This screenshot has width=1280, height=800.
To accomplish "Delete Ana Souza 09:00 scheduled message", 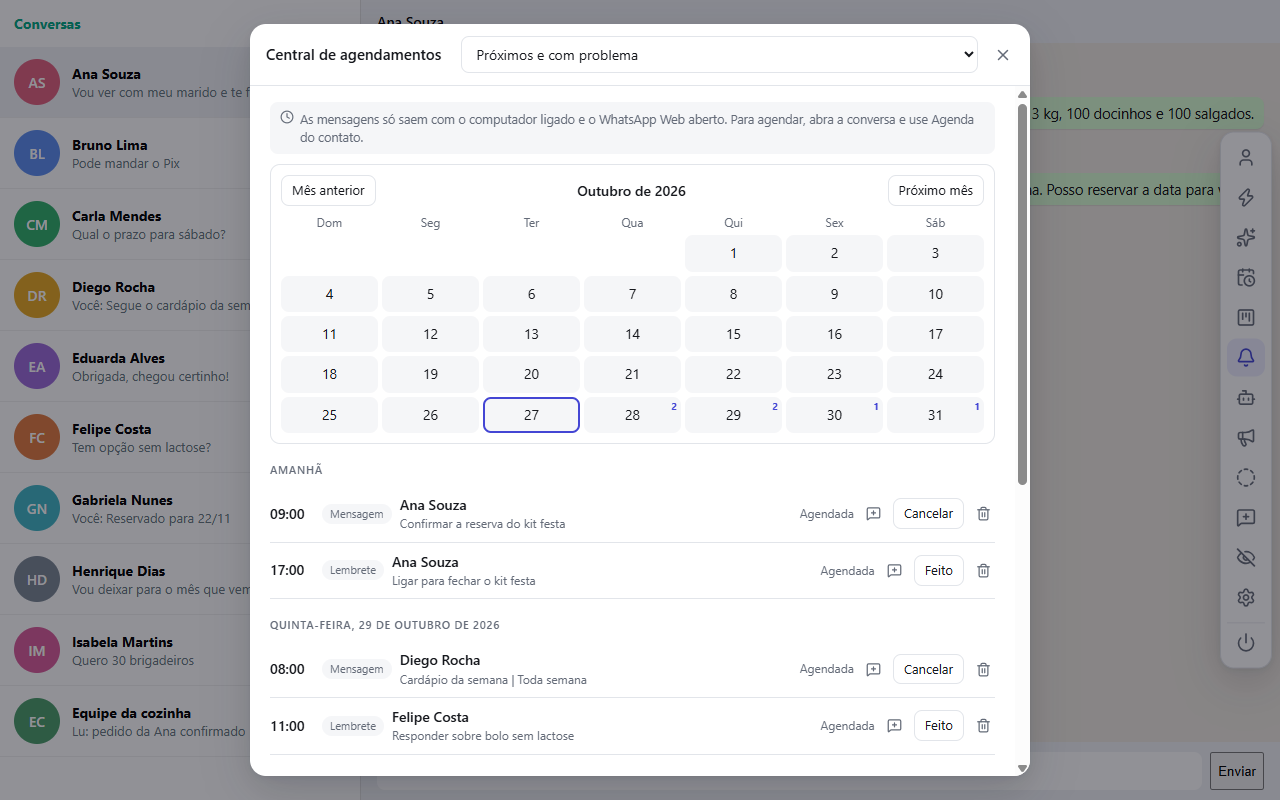I will [x=983, y=513].
